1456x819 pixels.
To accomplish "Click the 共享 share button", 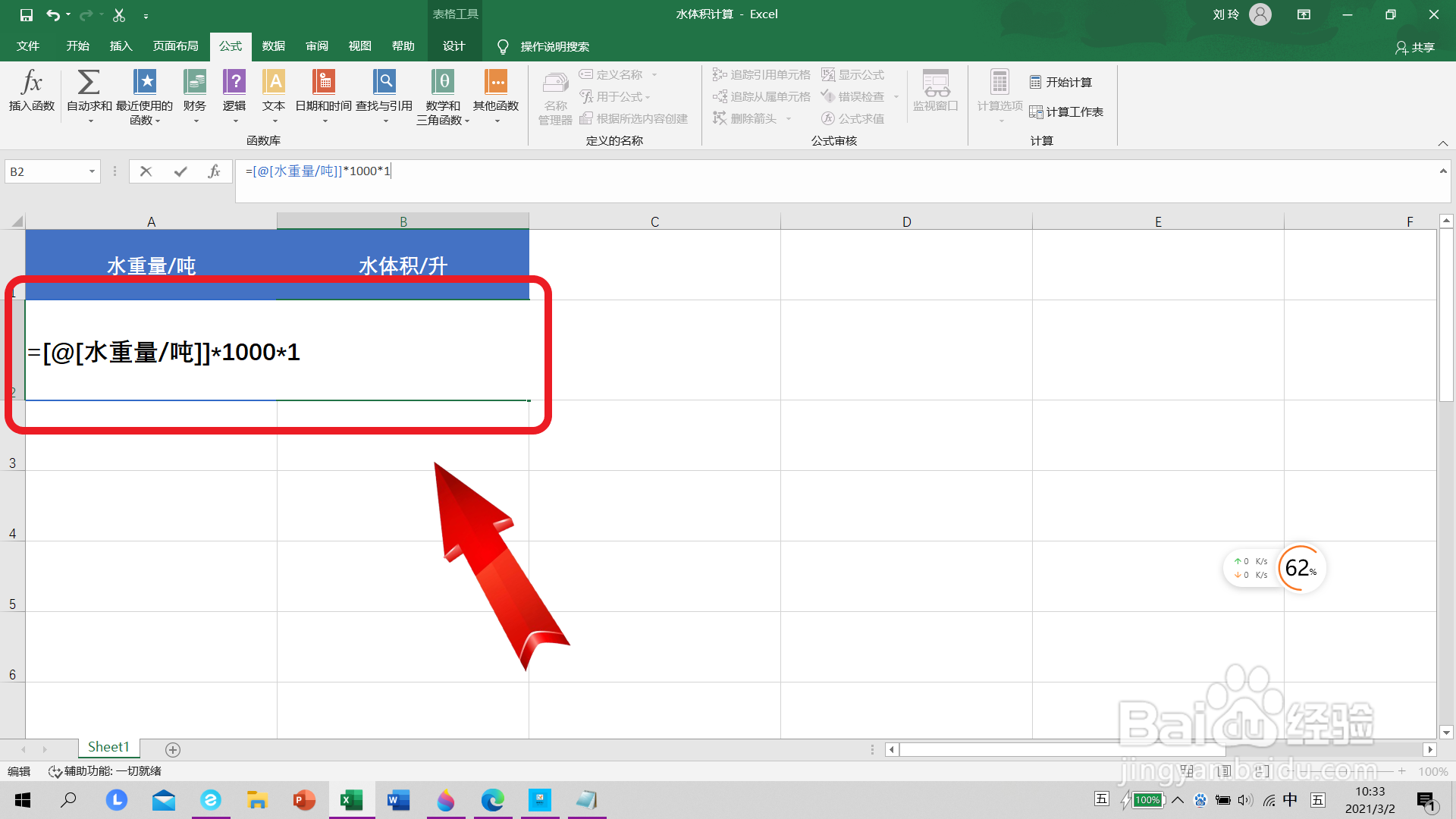I will 1415,47.
